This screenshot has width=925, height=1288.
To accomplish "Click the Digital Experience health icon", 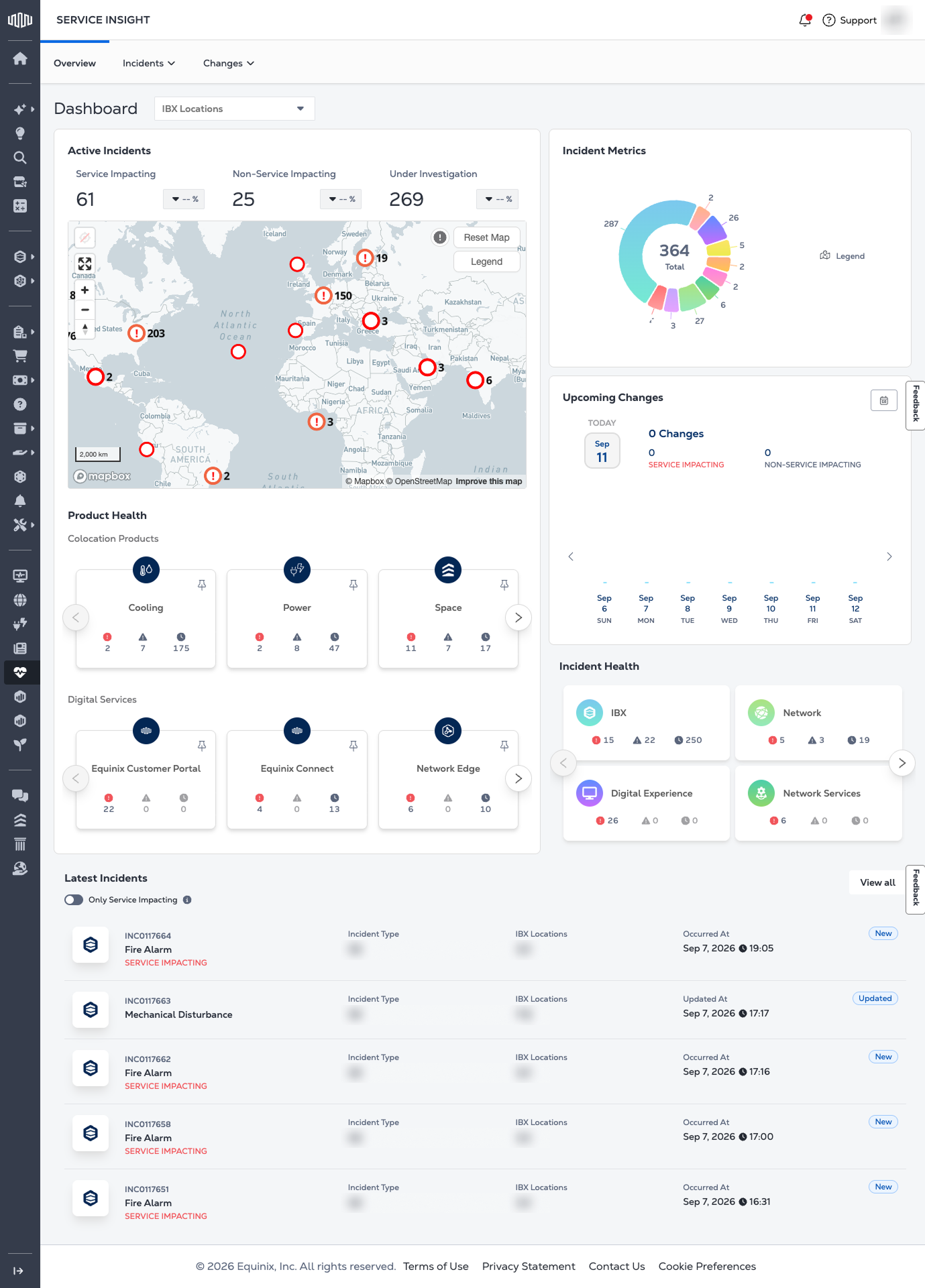I will point(590,793).
